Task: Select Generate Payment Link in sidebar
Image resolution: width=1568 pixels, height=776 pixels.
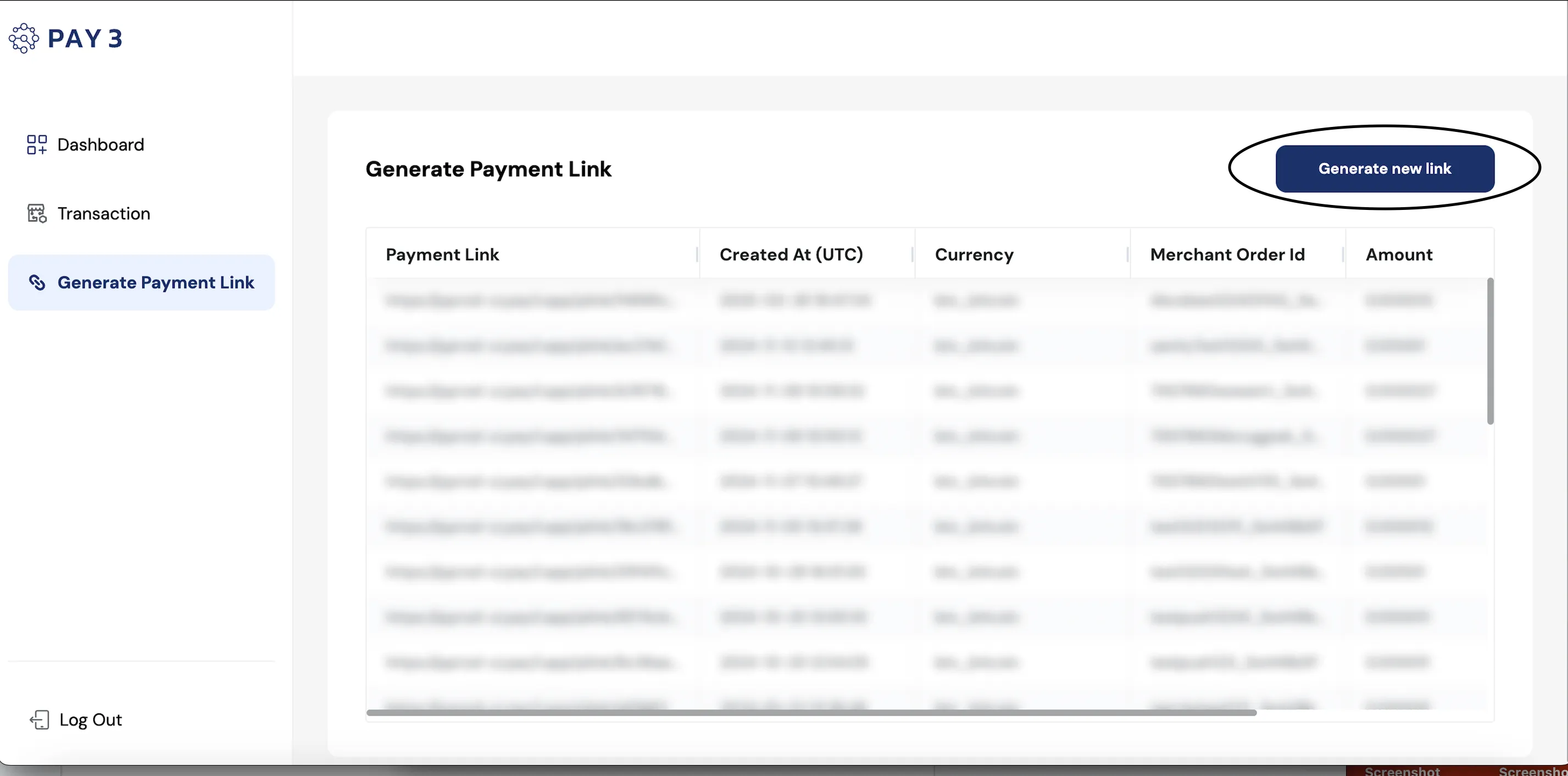Action: (x=141, y=282)
